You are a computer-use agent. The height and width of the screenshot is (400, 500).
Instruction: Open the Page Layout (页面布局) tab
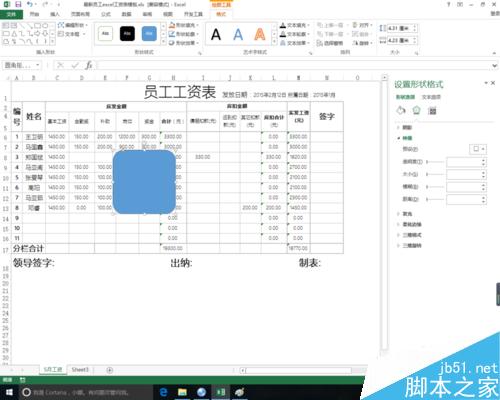click(80, 14)
